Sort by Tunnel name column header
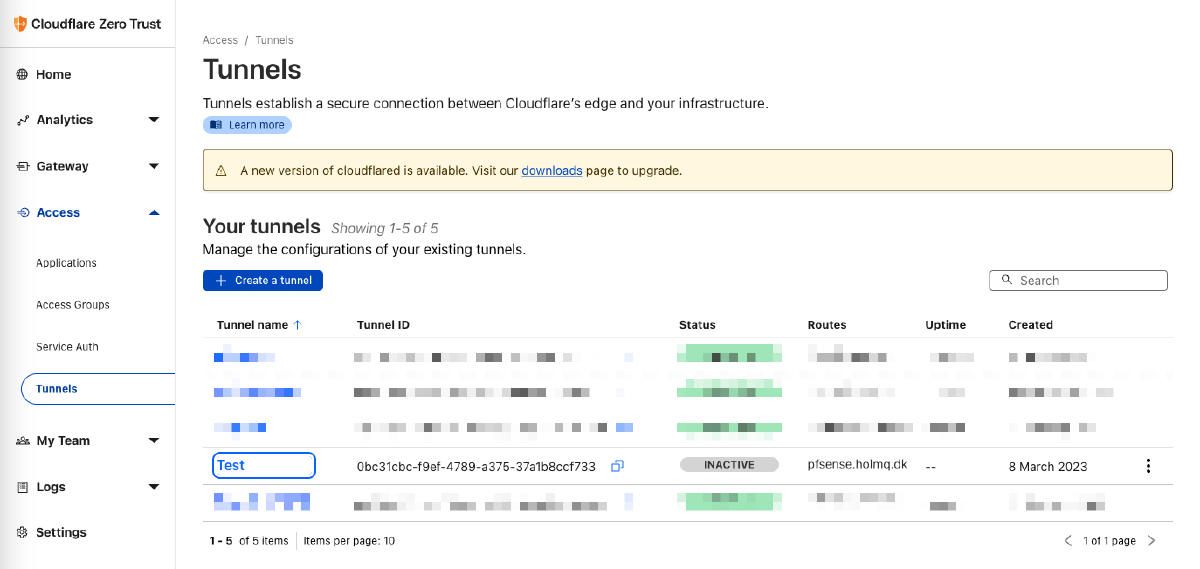This screenshot has height=569, width=1200. point(252,325)
